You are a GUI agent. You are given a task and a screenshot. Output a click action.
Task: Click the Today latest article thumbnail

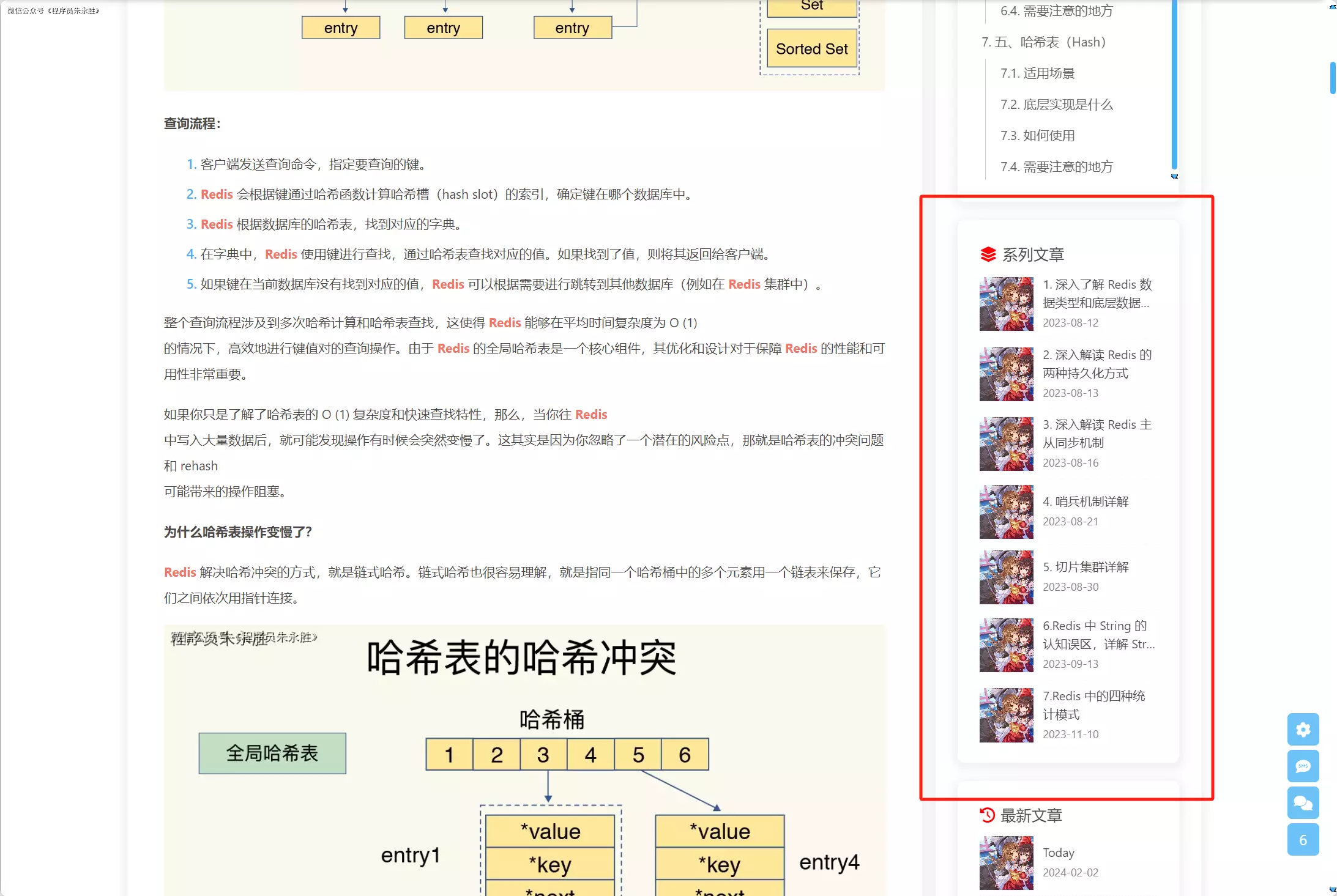click(1006, 862)
